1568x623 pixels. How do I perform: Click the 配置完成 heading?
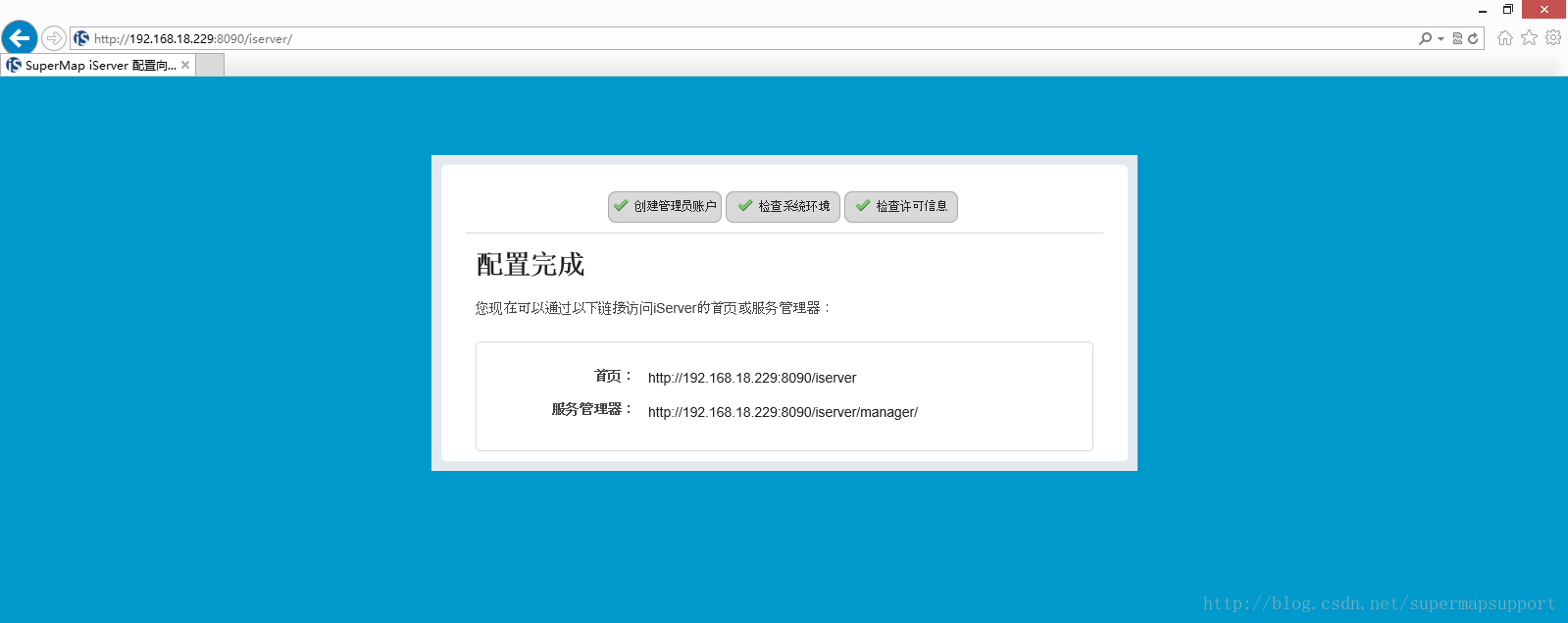(531, 265)
